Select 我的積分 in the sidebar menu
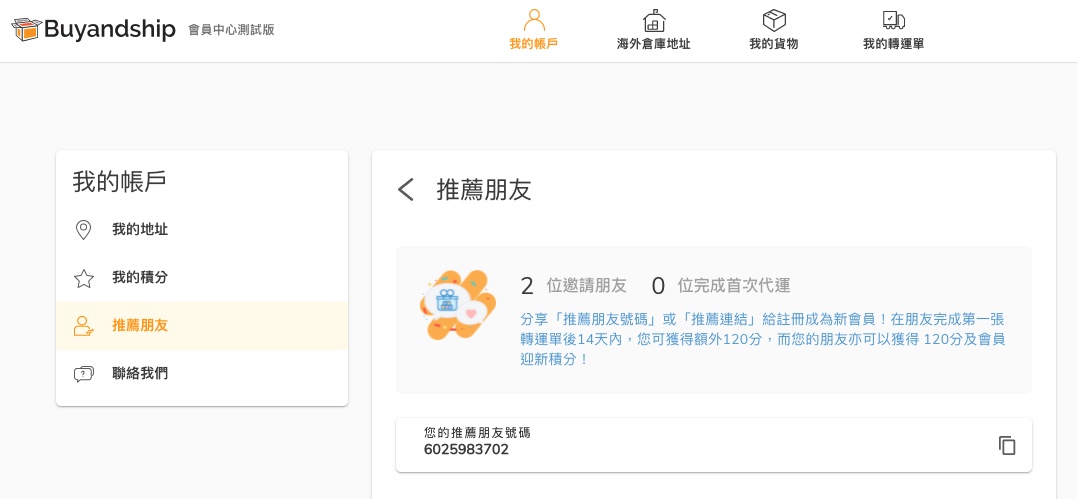Screen dimensions: 1077x499 point(202,278)
